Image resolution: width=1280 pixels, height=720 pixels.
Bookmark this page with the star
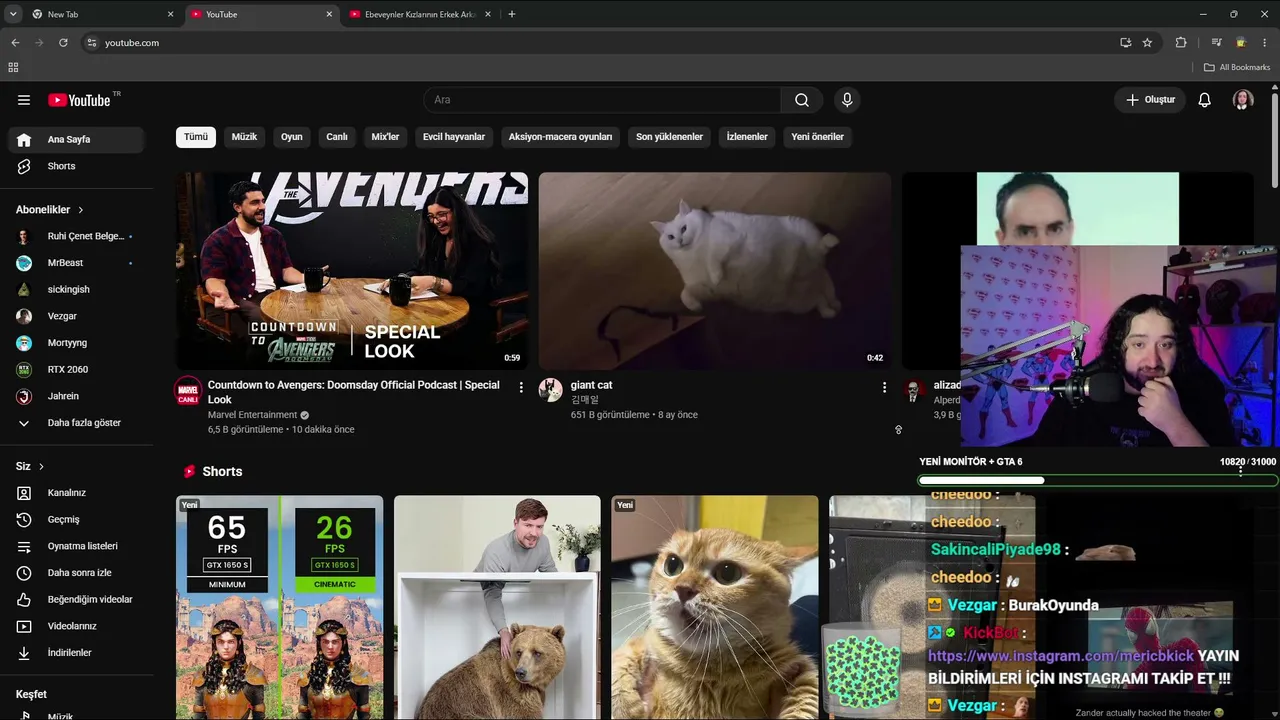(x=1147, y=43)
